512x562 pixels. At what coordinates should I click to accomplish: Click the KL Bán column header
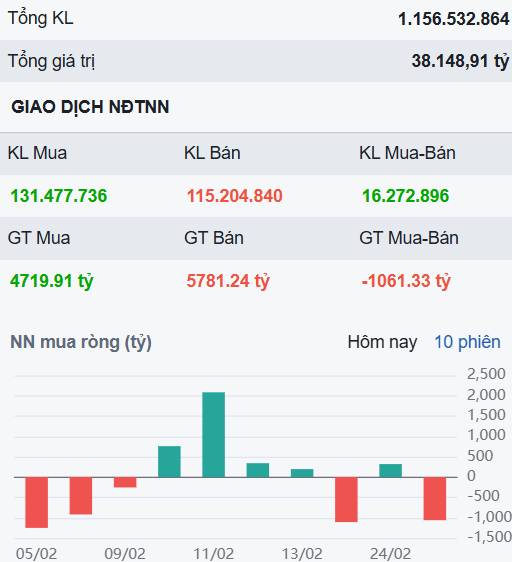(212, 153)
